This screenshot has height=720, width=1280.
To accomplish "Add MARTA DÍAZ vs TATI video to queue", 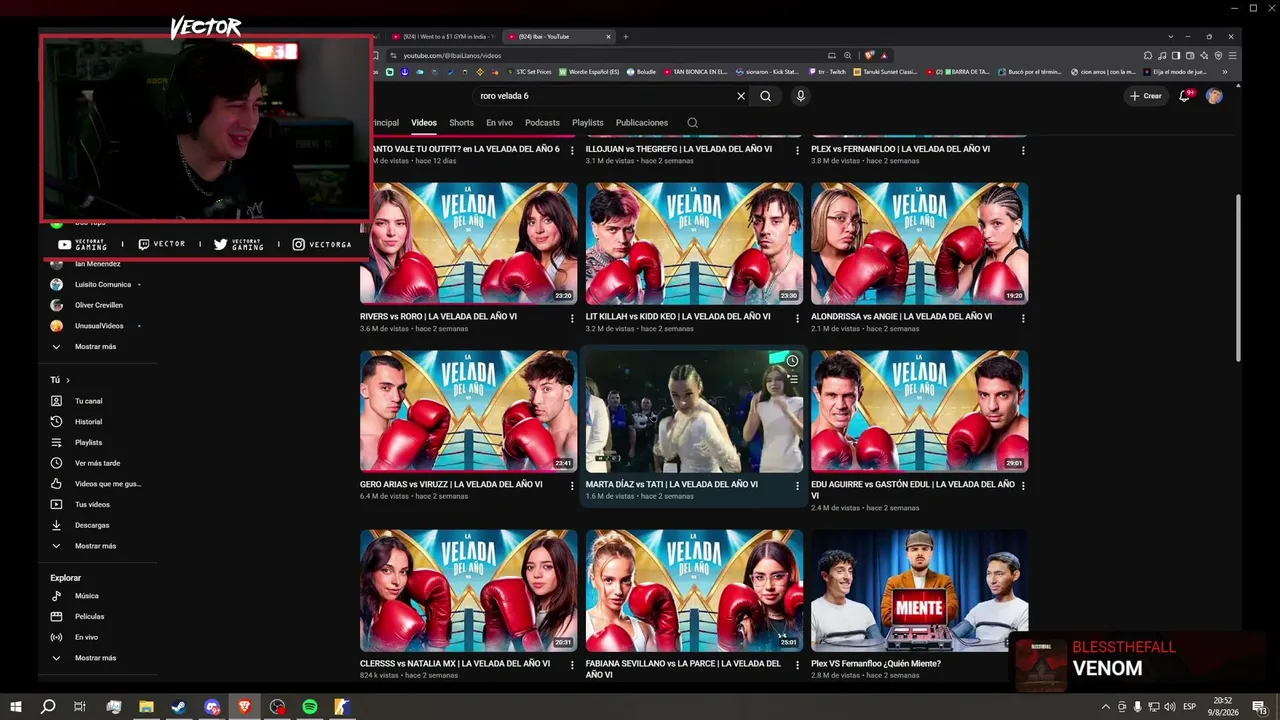I will click(792, 380).
